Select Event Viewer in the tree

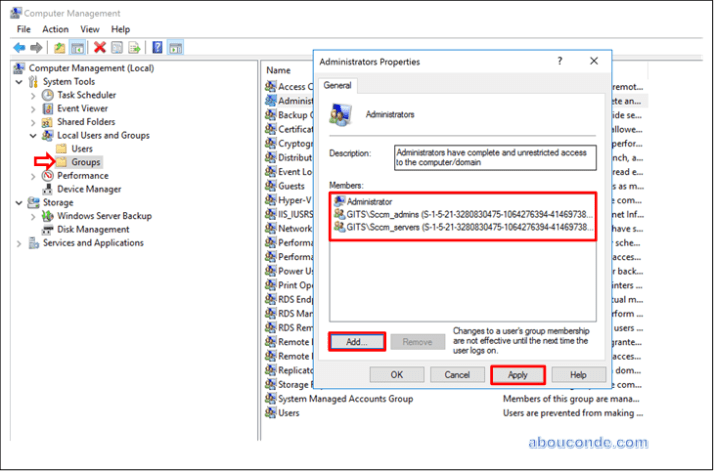point(82,108)
